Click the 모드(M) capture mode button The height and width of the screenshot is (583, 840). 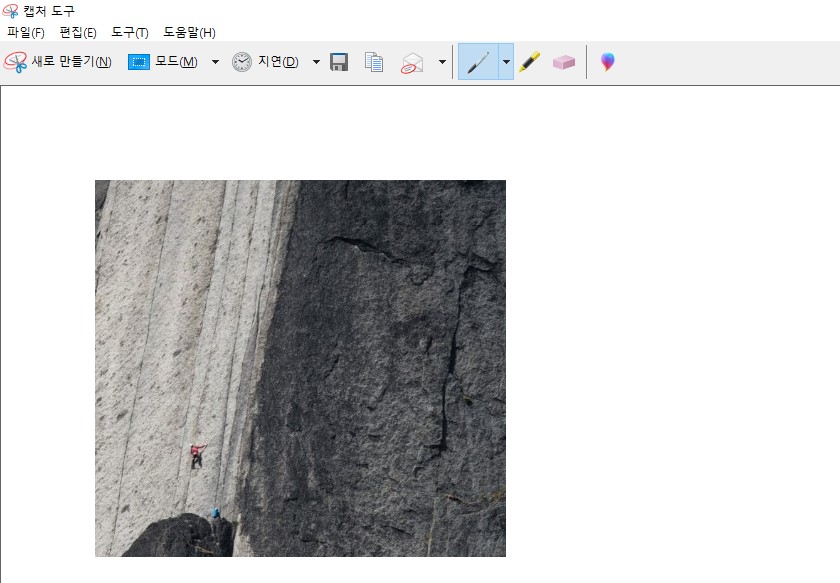(x=163, y=62)
